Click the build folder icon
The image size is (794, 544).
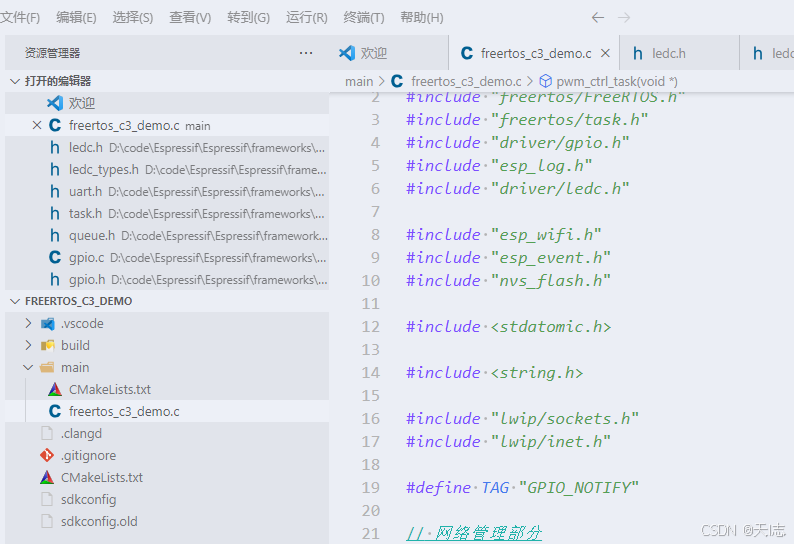[x=48, y=345]
